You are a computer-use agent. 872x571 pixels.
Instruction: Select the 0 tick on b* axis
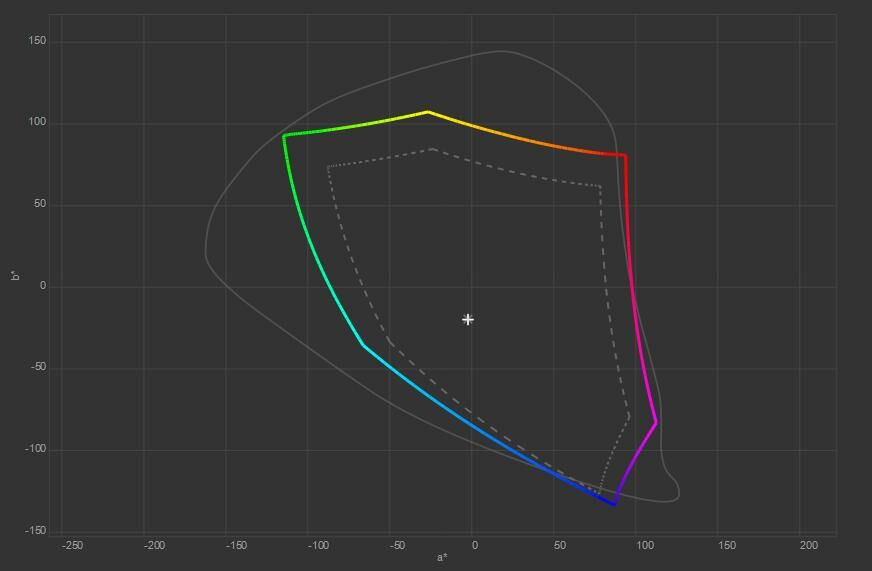click(x=43, y=286)
